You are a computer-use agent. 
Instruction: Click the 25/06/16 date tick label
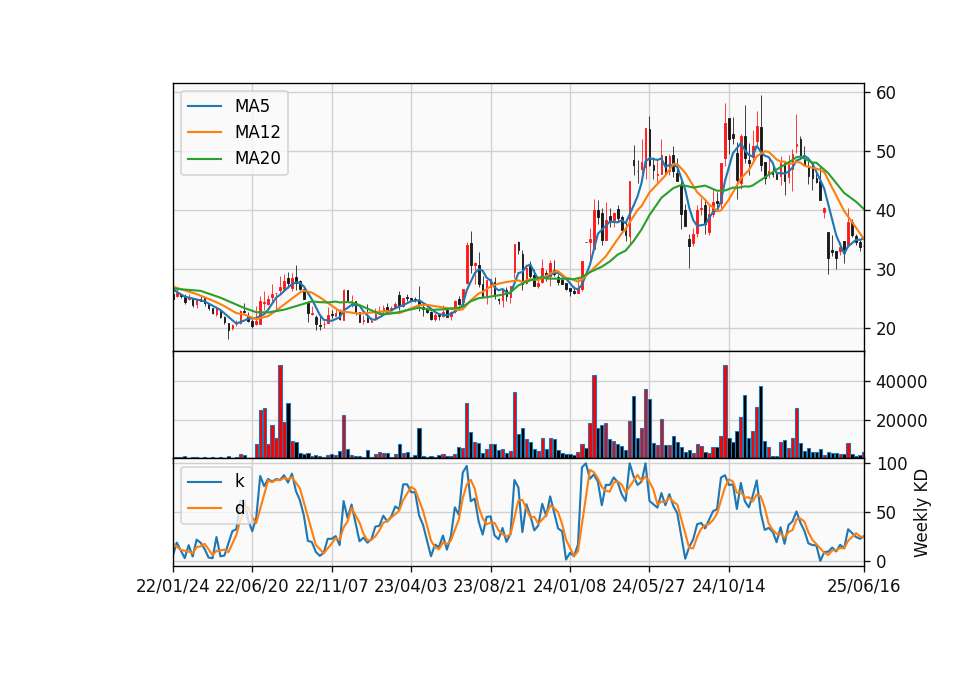[864, 586]
